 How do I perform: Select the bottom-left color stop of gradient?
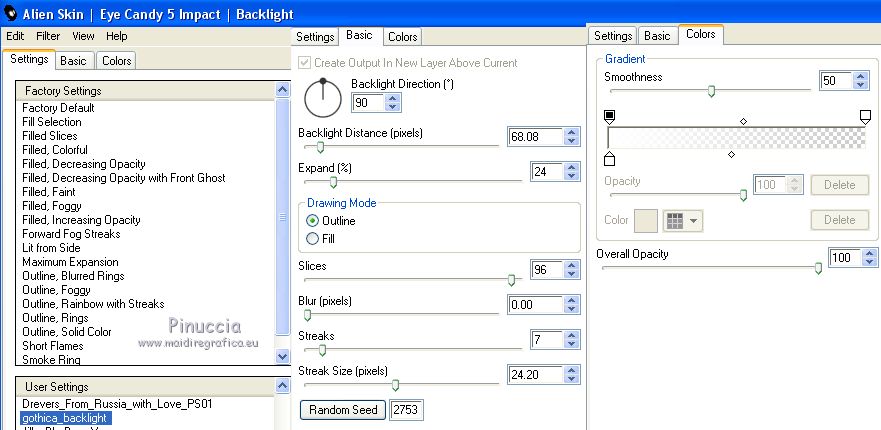pos(609,158)
